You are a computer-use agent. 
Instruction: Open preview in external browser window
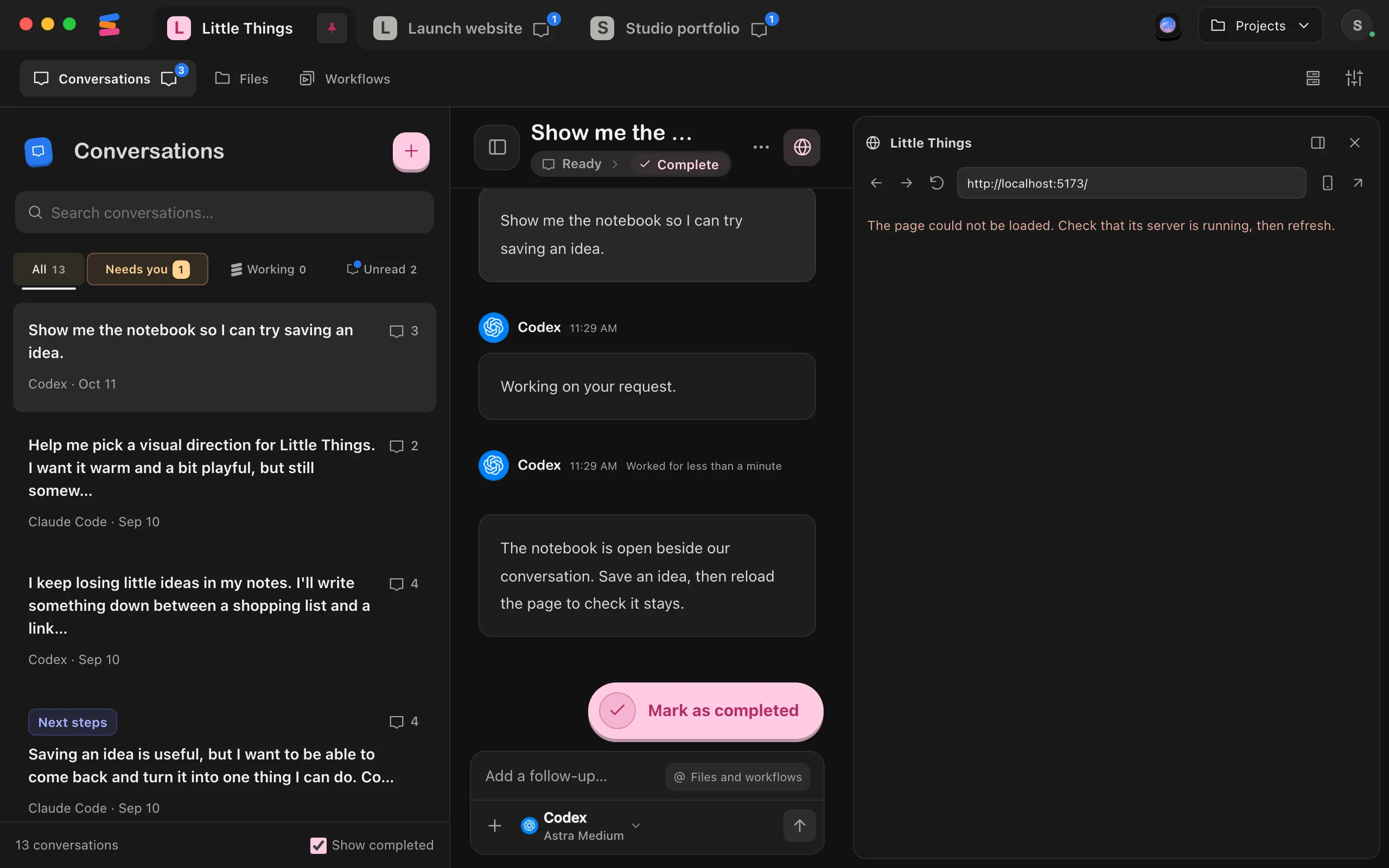pos(1358,183)
